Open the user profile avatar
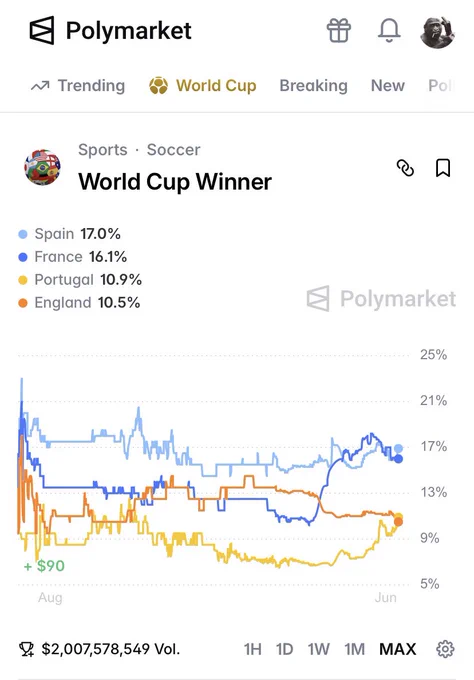 437,32
